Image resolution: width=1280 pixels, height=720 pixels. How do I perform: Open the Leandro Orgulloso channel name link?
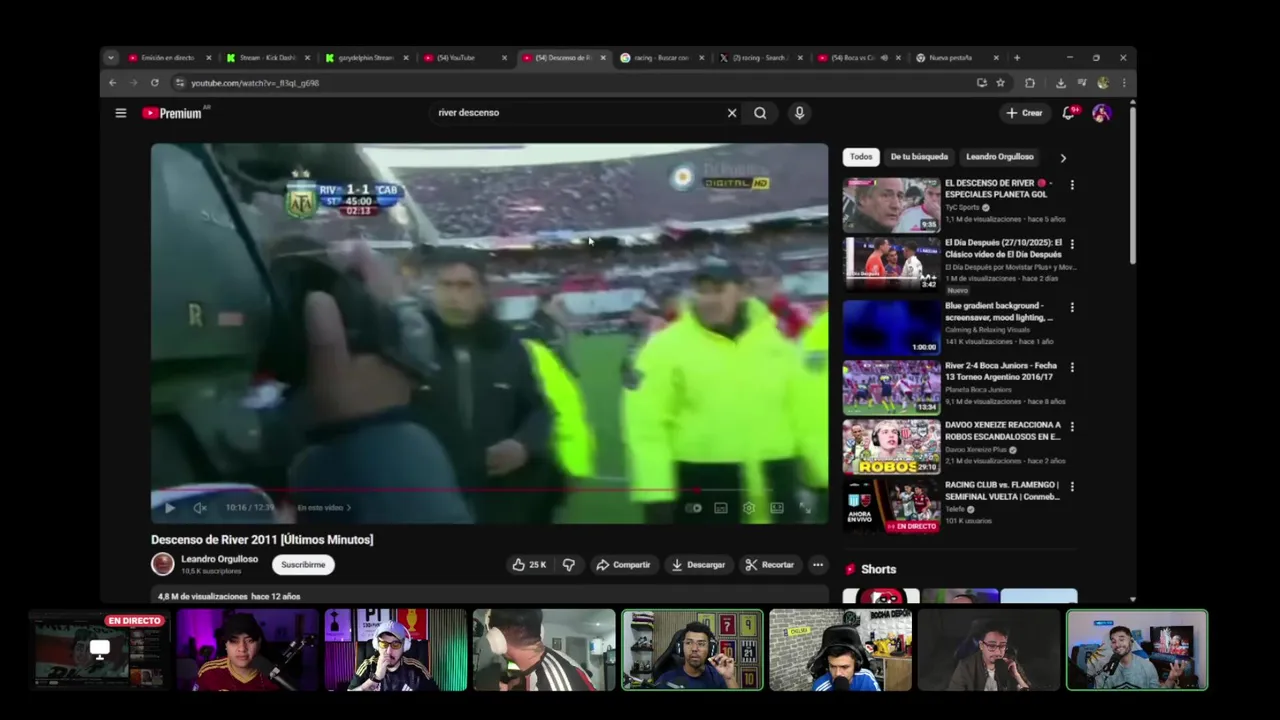219,559
